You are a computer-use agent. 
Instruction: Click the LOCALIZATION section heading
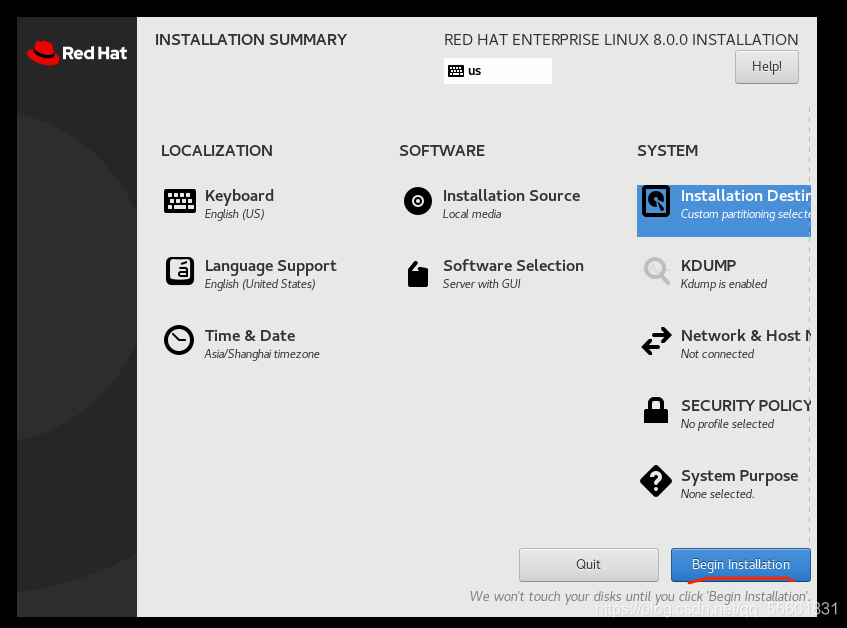(217, 151)
